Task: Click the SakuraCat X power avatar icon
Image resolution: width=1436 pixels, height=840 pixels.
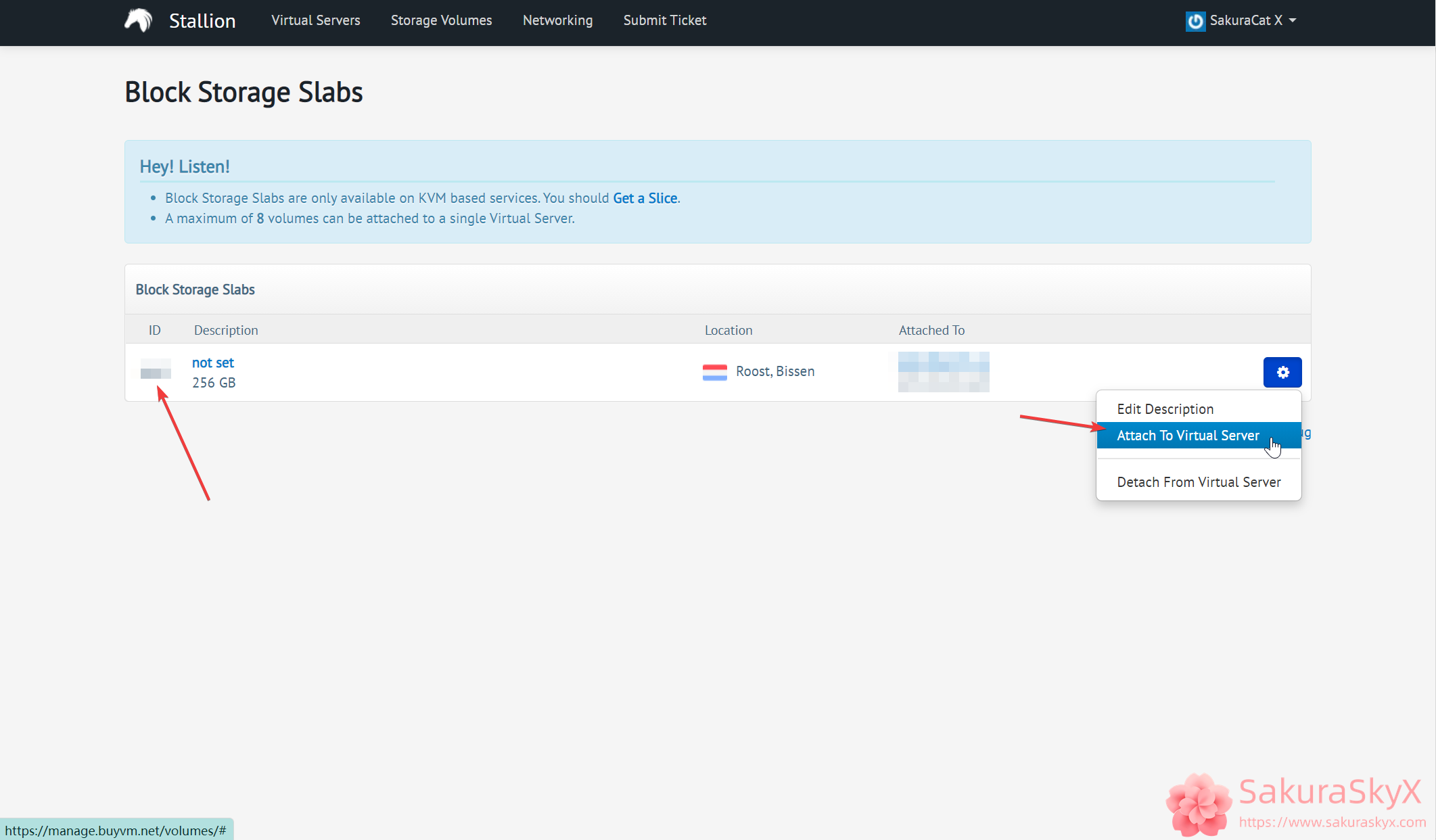Action: [1195, 21]
